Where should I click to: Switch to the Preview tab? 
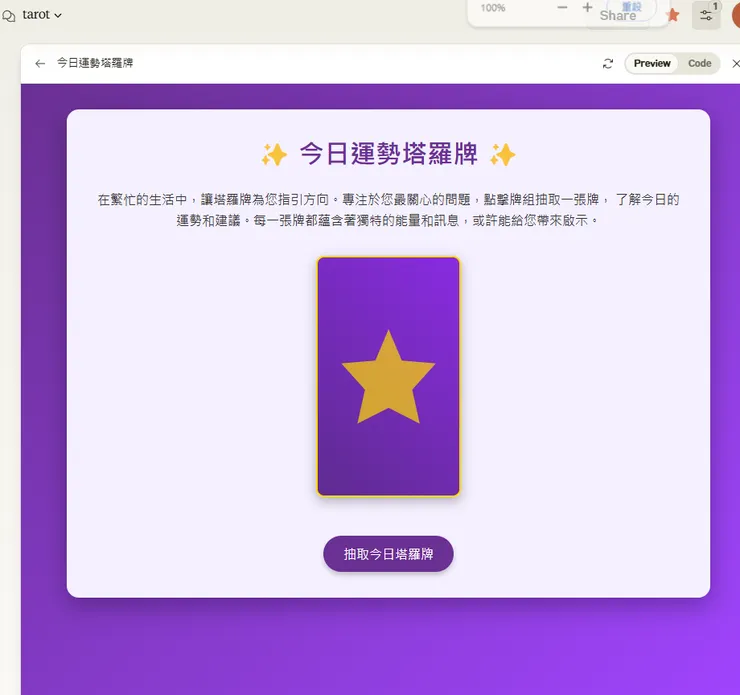pyautogui.click(x=652, y=63)
